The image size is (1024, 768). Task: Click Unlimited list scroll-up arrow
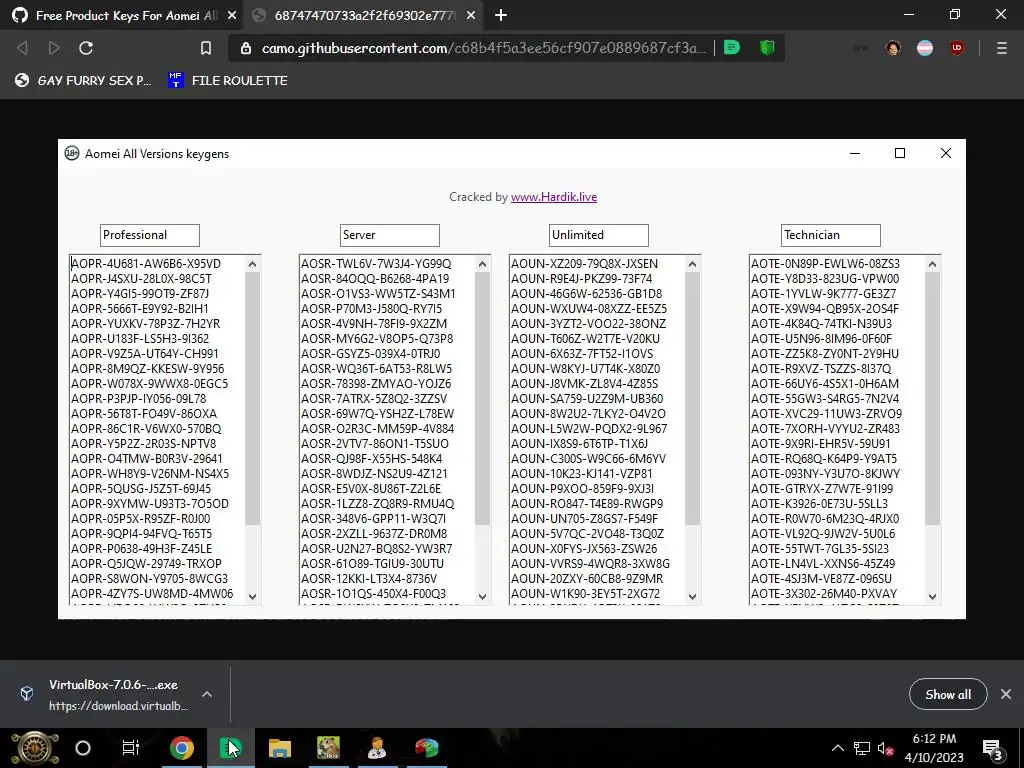[x=693, y=264]
